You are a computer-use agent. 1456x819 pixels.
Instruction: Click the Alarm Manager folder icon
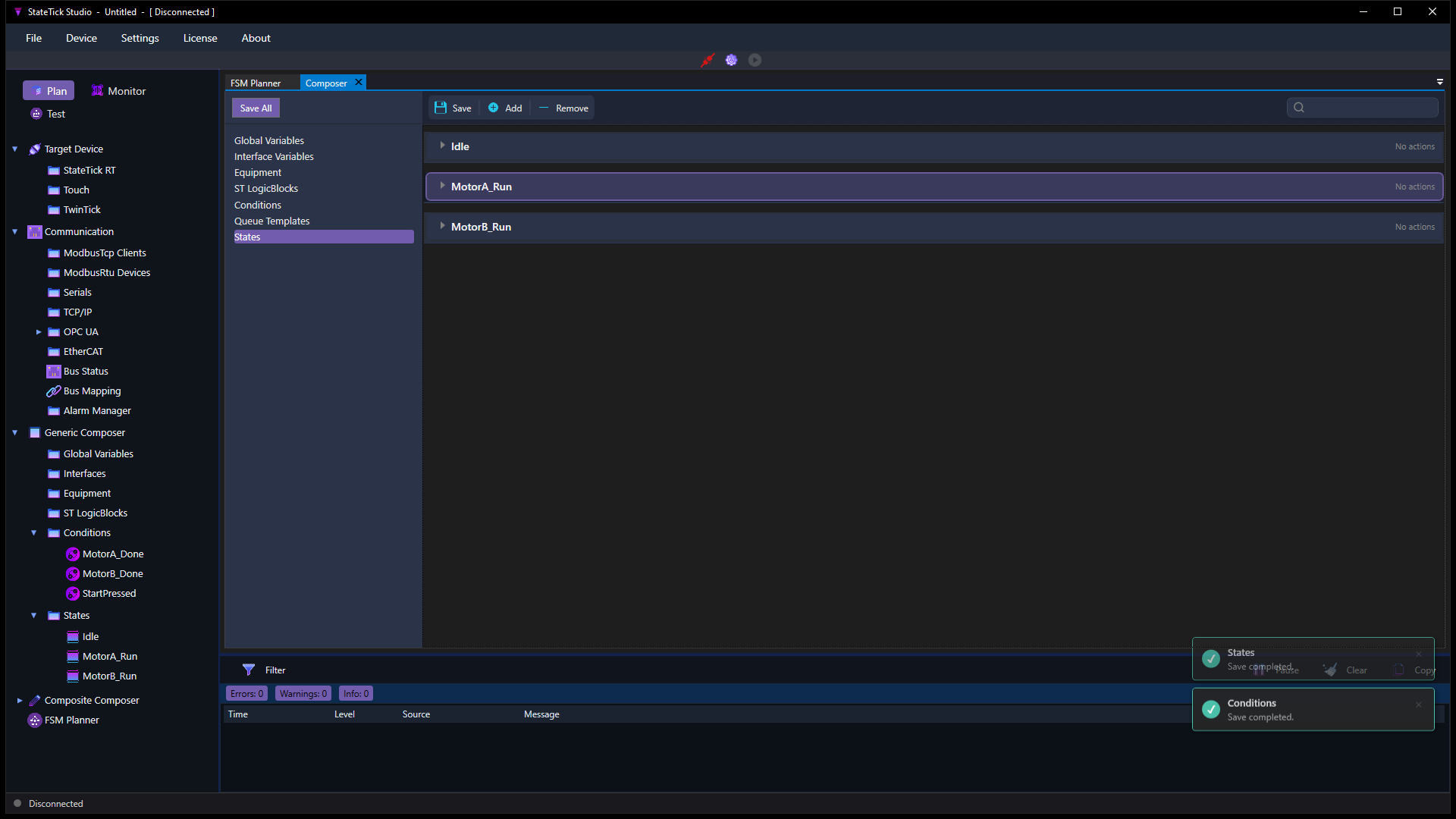point(54,411)
